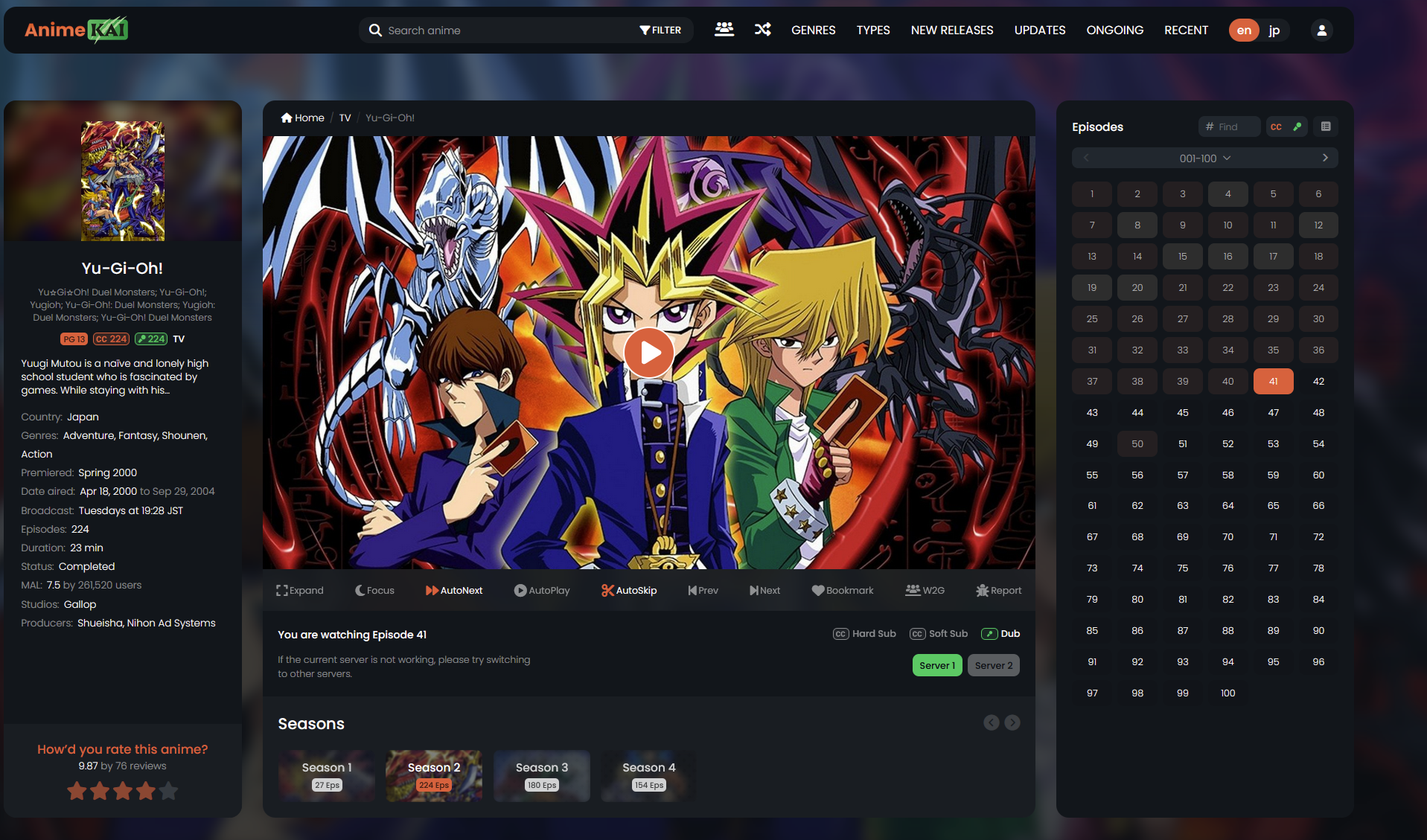Click previous episode range chevron
The width and height of the screenshot is (1427, 840).
click(x=1086, y=158)
